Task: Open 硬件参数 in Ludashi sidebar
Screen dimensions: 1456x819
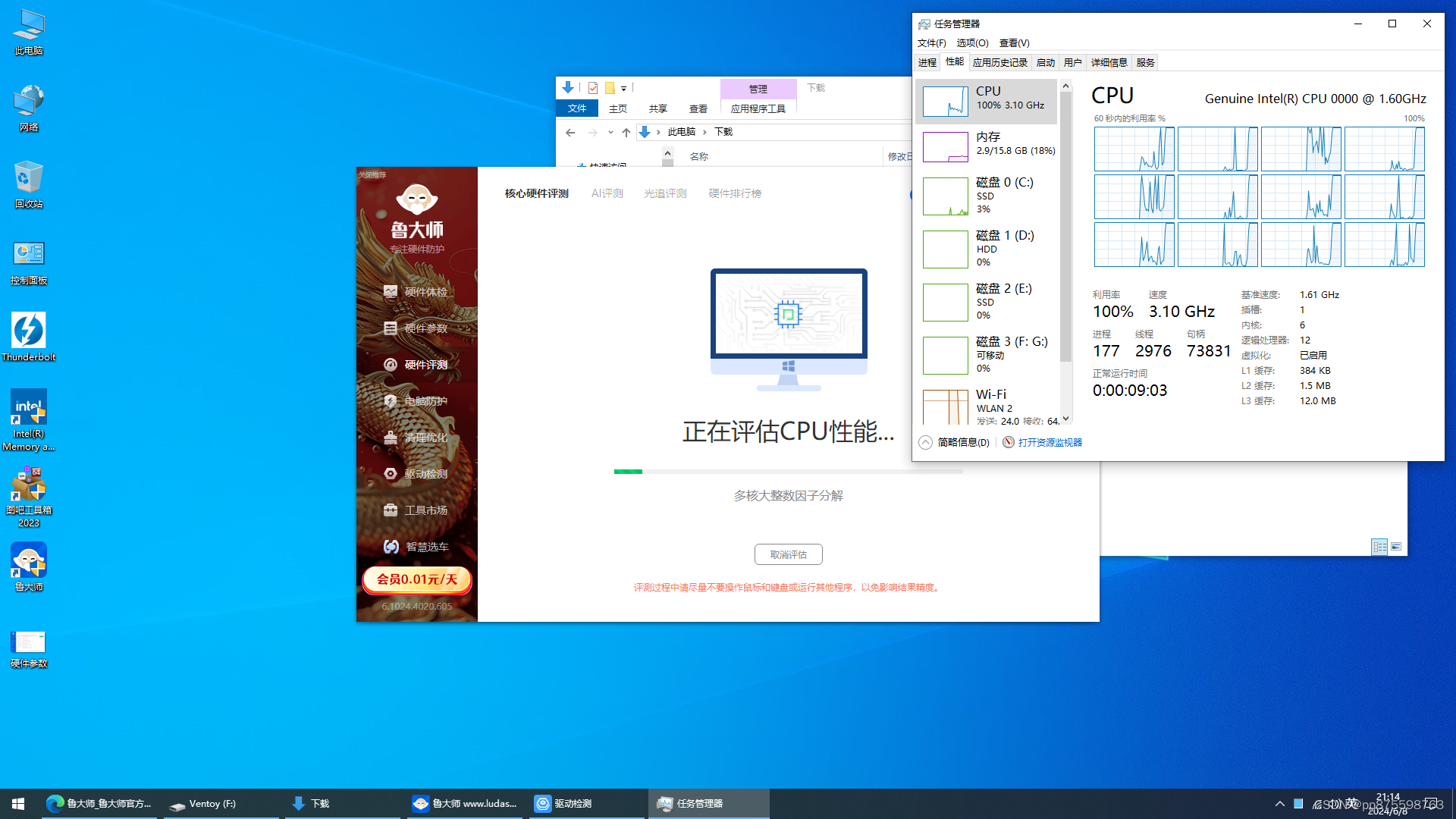Action: pos(416,328)
